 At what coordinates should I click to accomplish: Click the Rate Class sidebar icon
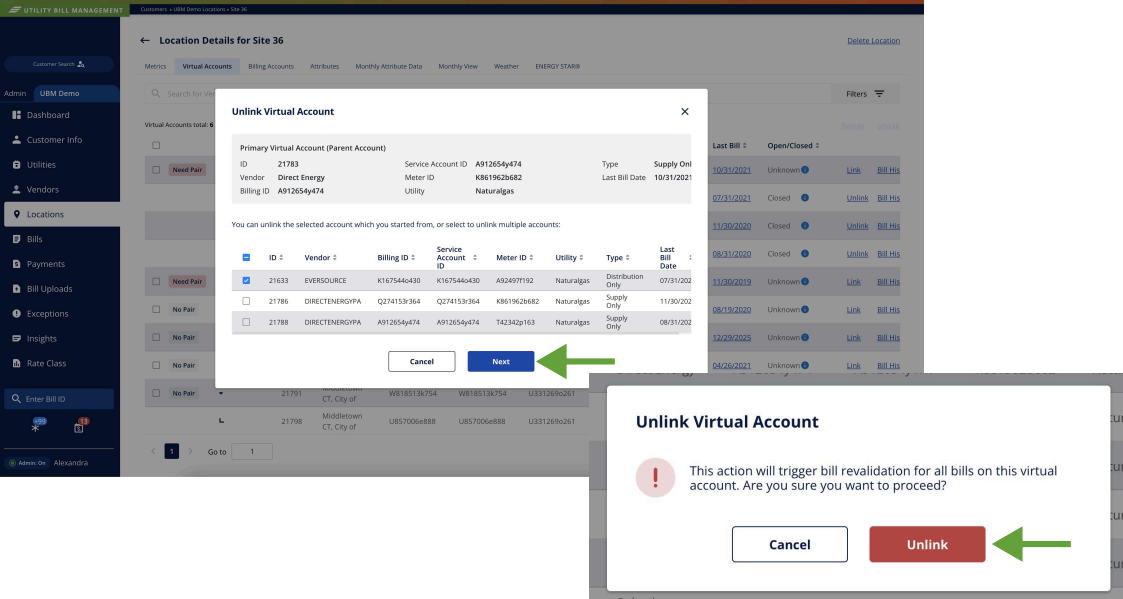[16, 363]
